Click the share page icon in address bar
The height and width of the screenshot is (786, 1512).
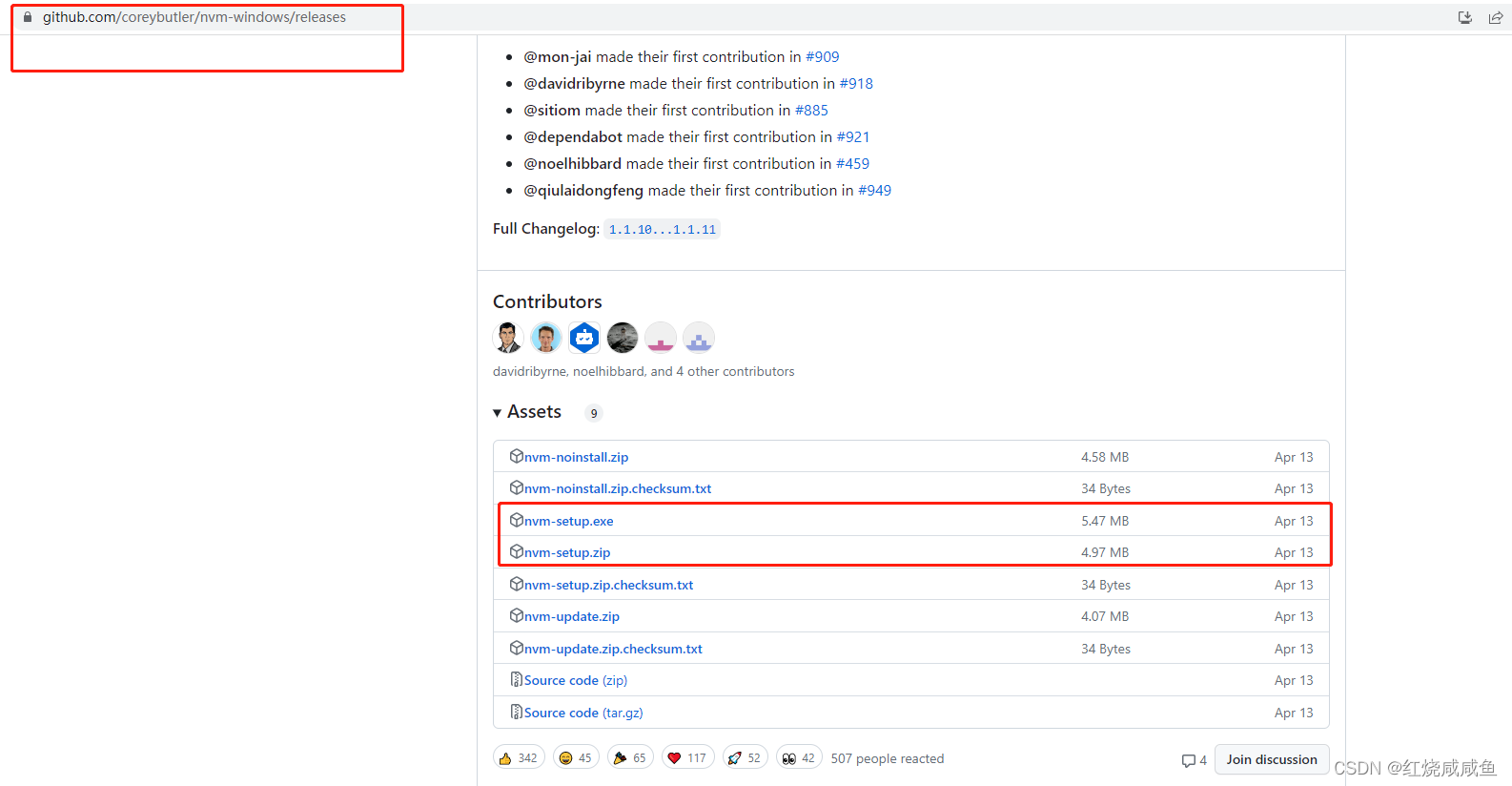[1496, 17]
